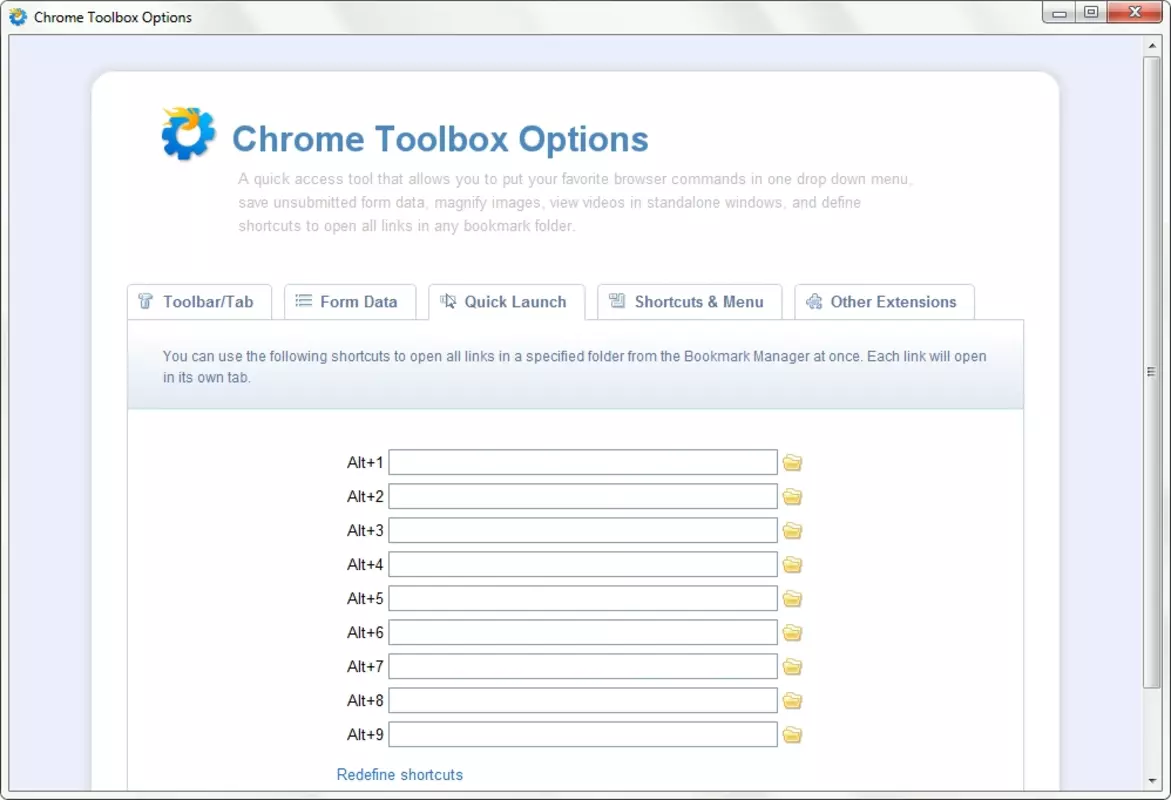The height and width of the screenshot is (800, 1171).
Task: Click the scrollbar up arrow
Action: pos(1152,46)
